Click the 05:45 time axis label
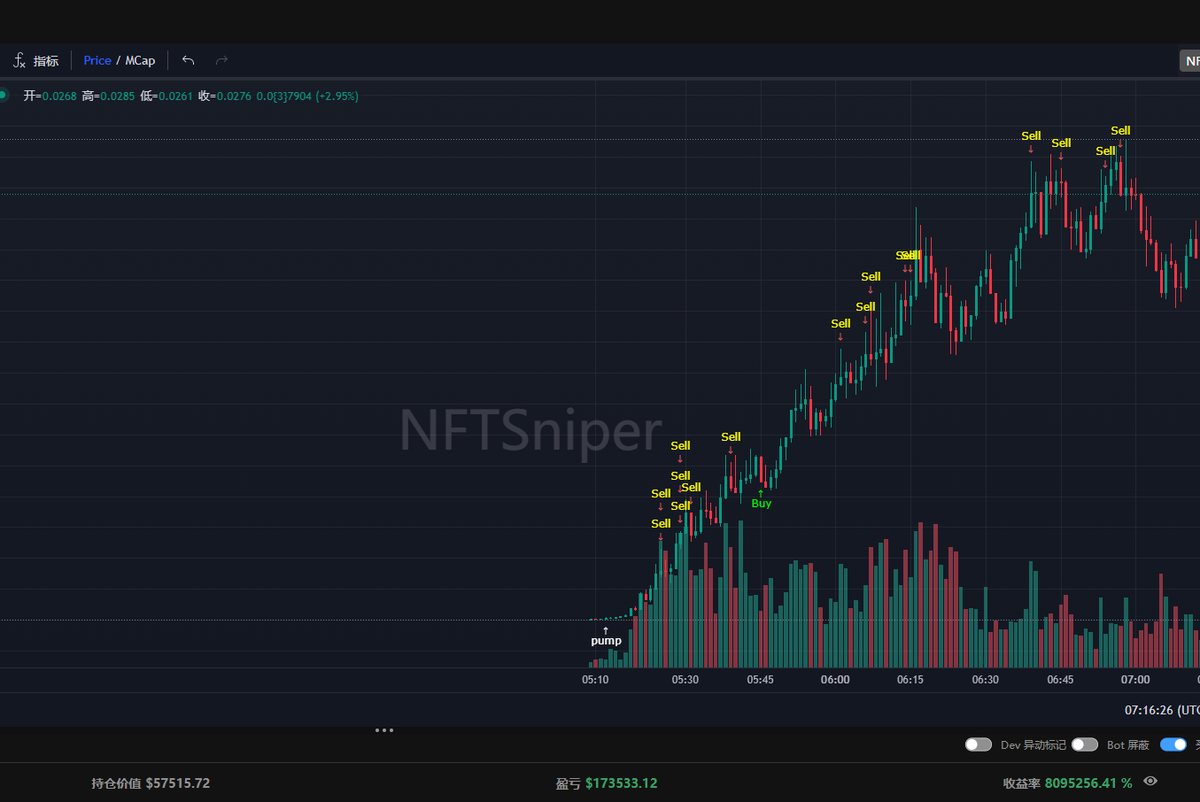1200x802 pixels. [760, 680]
